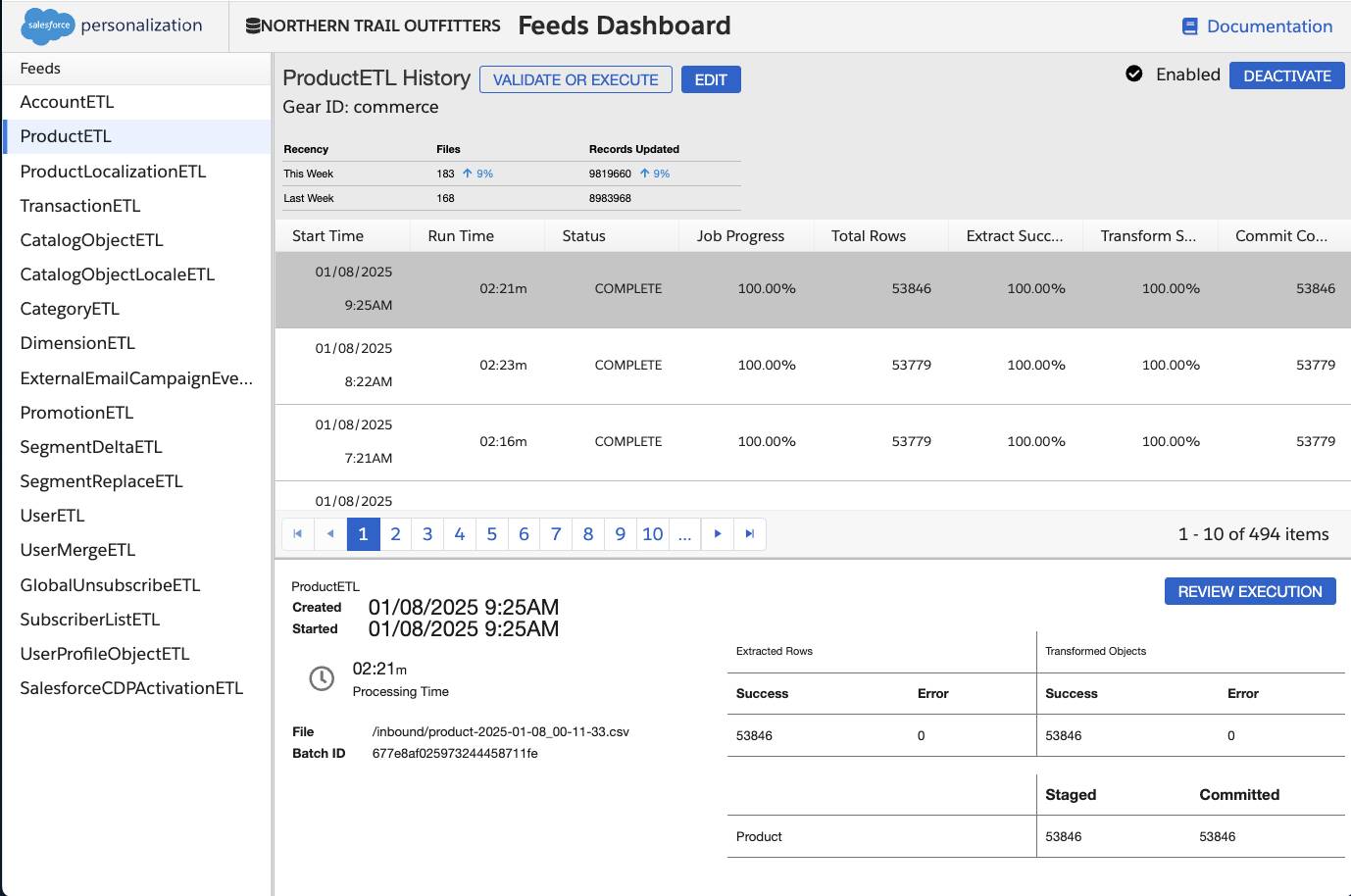Click the '1 - 10 of 494 items' text
Viewport: 1351px width, 896px height.
[x=1254, y=534]
